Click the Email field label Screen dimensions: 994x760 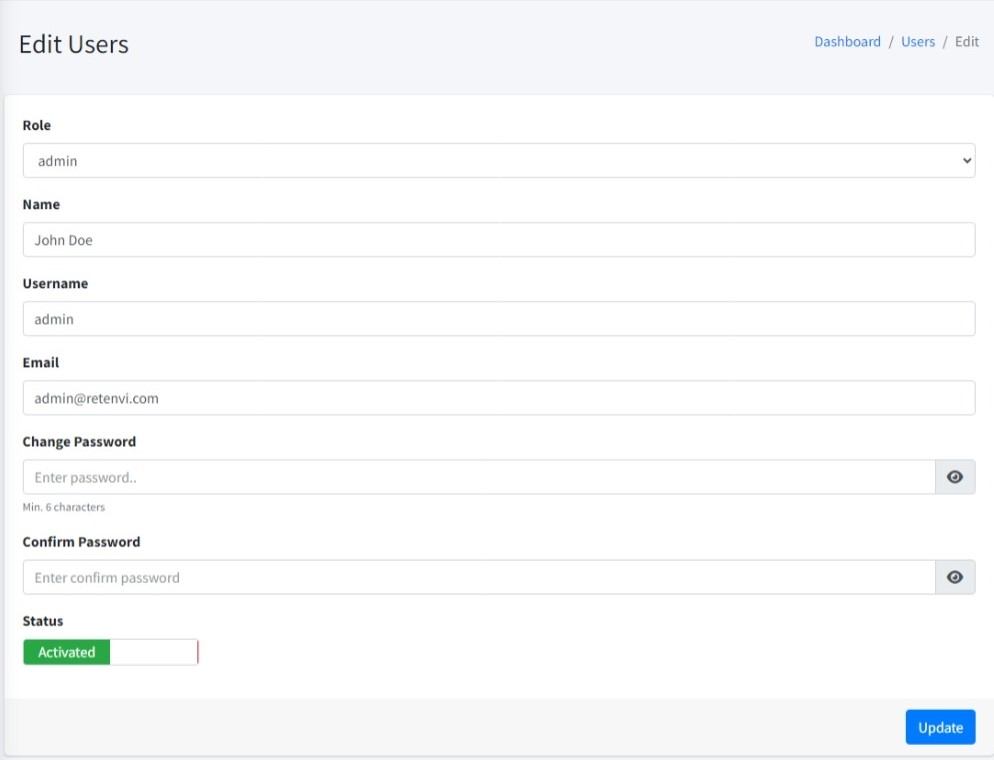tap(41, 363)
